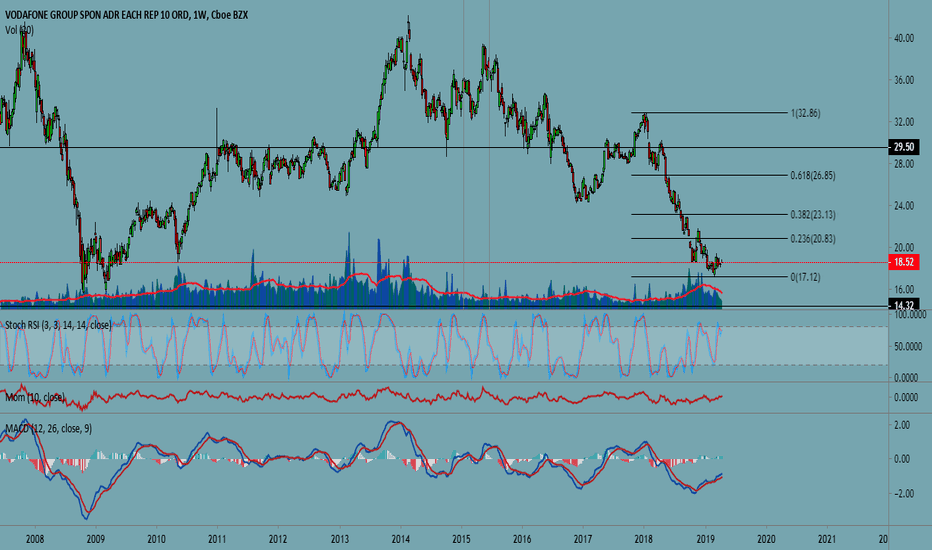Click the red 18.52 current price label
This screenshot has width=932, height=550.
coord(903,262)
